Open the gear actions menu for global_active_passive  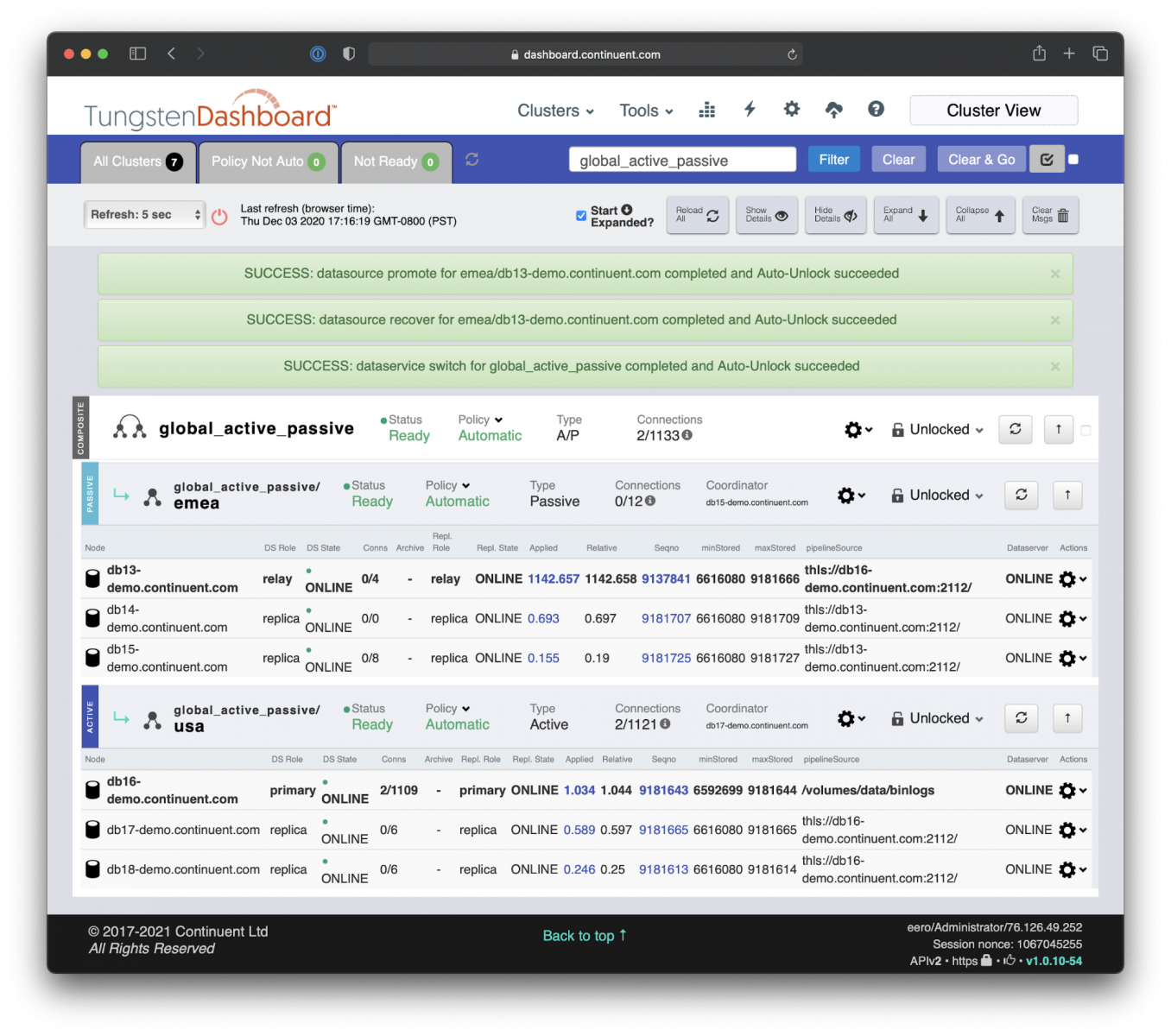[858, 429]
